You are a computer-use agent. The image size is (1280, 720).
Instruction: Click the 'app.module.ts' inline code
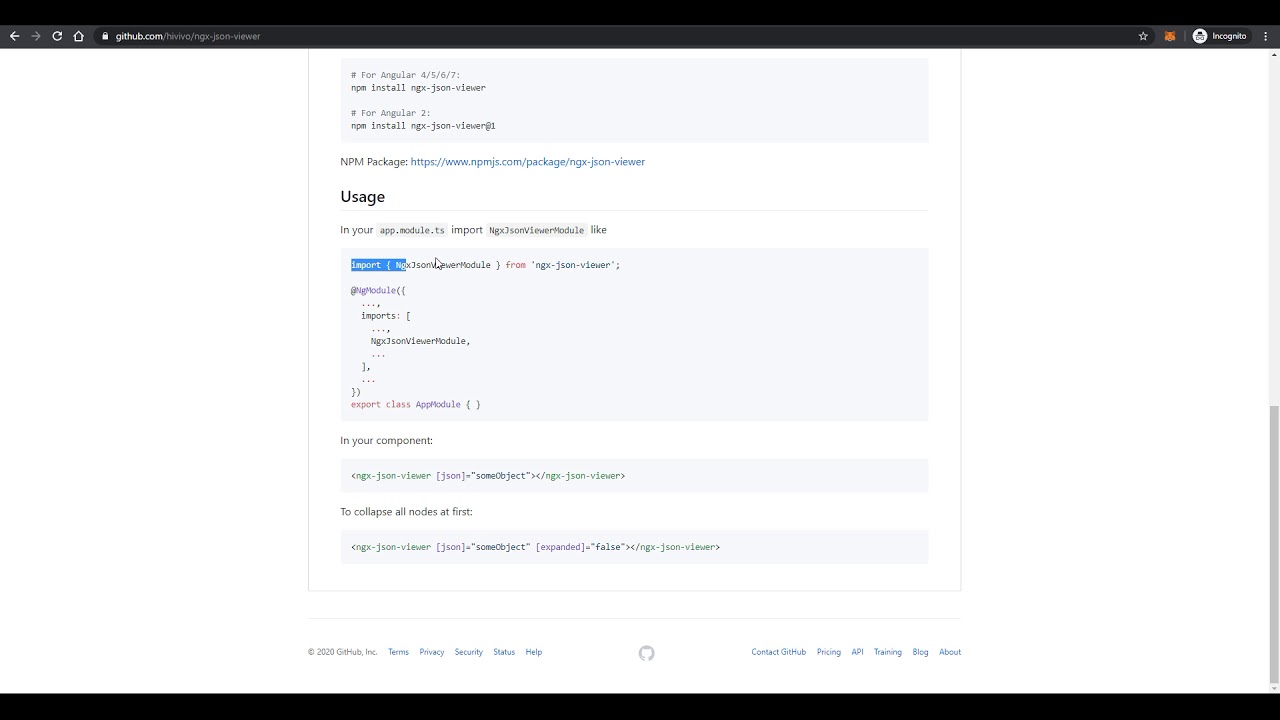412,230
